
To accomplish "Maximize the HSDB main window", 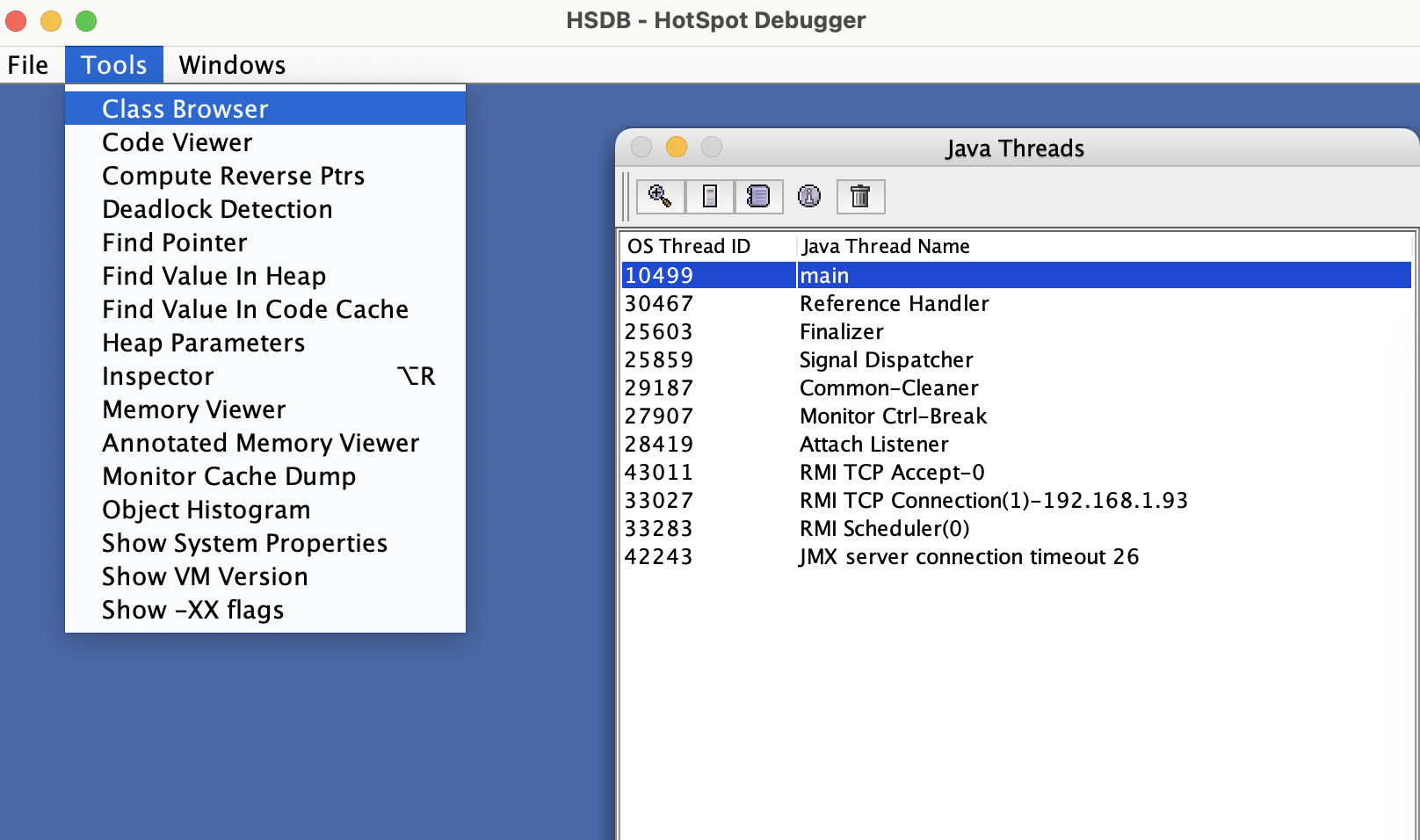I will 86,20.
